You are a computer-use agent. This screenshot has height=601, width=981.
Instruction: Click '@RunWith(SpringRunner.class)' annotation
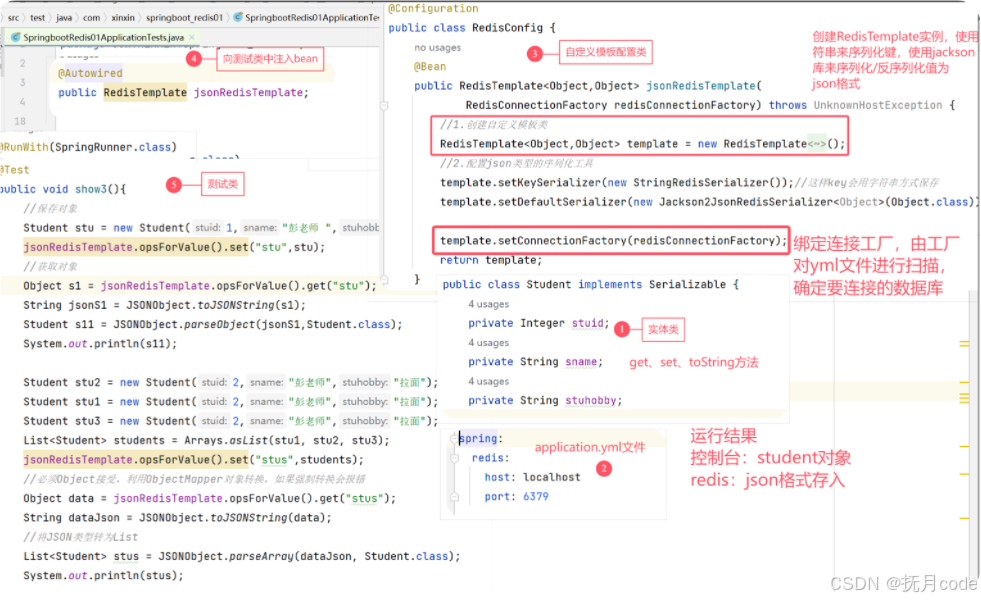pyautogui.click(x=88, y=148)
